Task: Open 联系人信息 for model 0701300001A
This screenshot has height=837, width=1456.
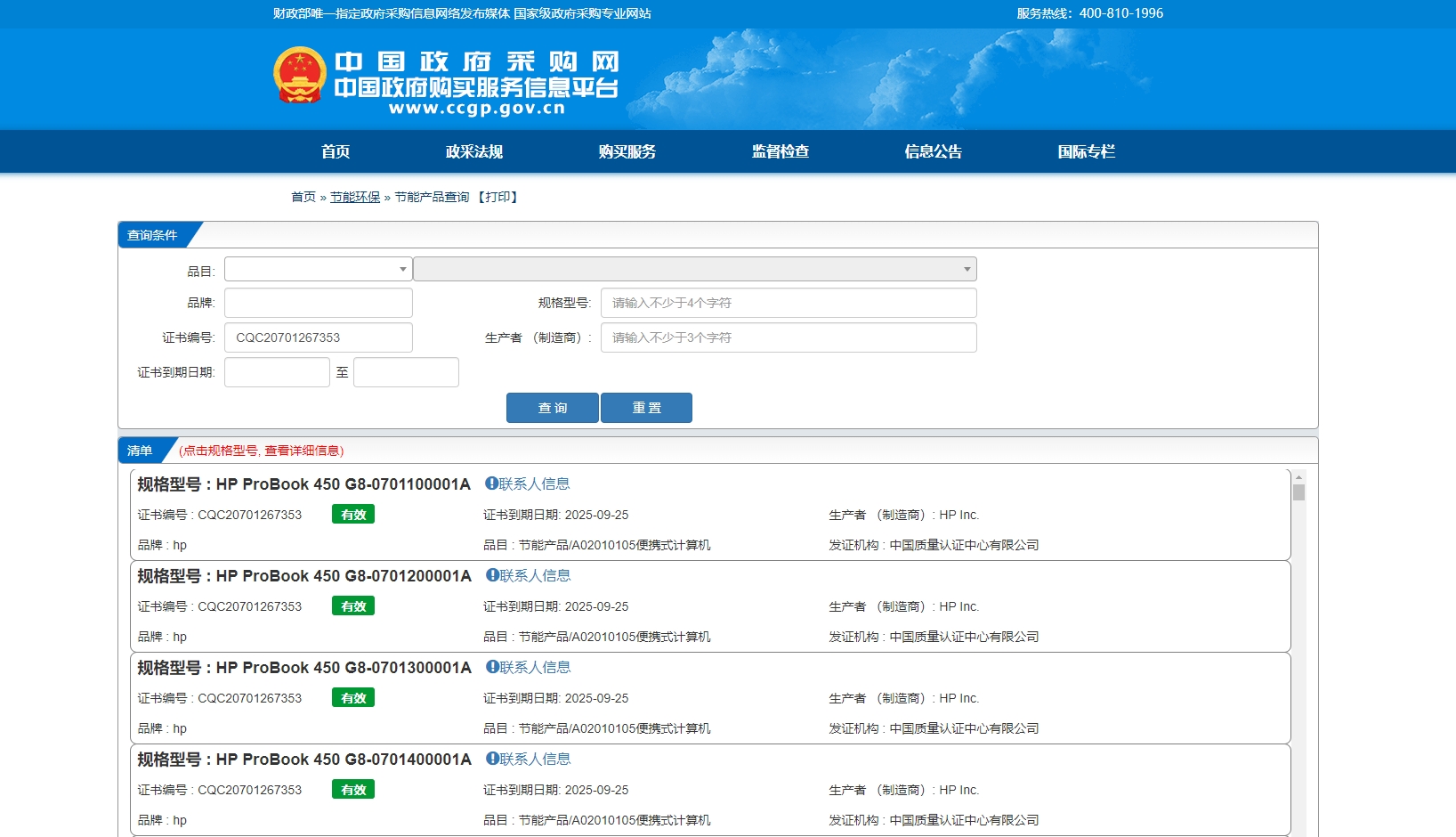Action: pos(535,667)
